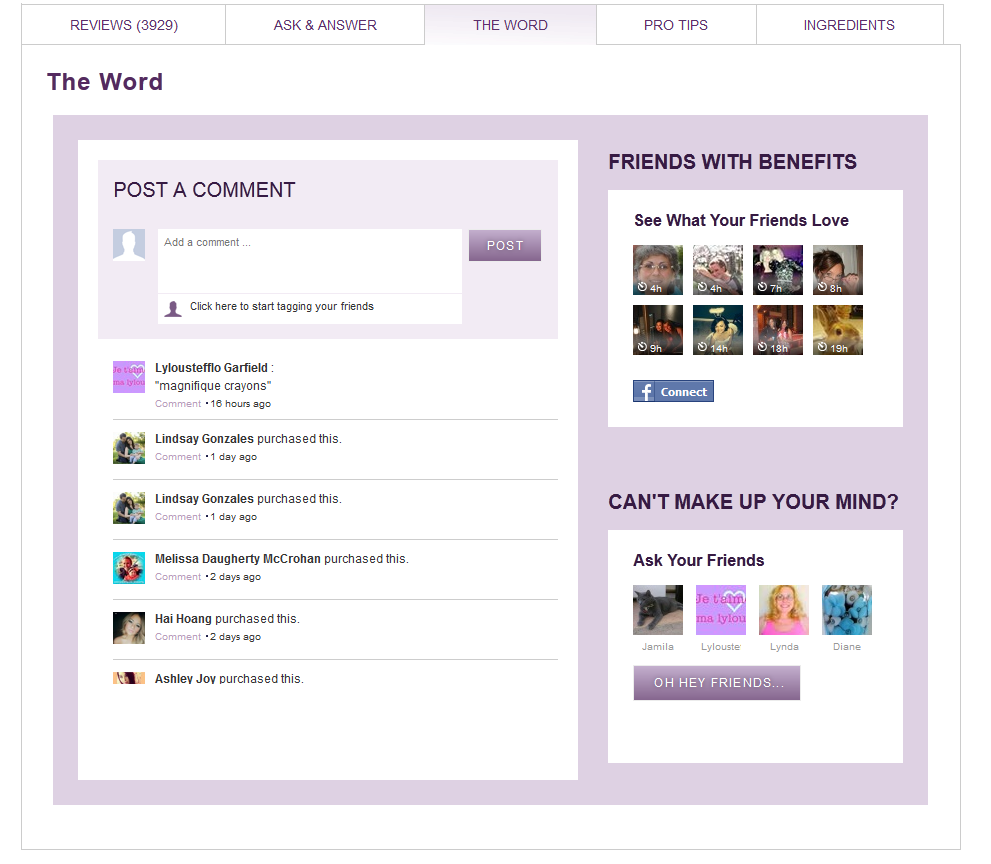Open the friend photo marked 14h
The image size is (991, 864).
click(x=718, y=330)
